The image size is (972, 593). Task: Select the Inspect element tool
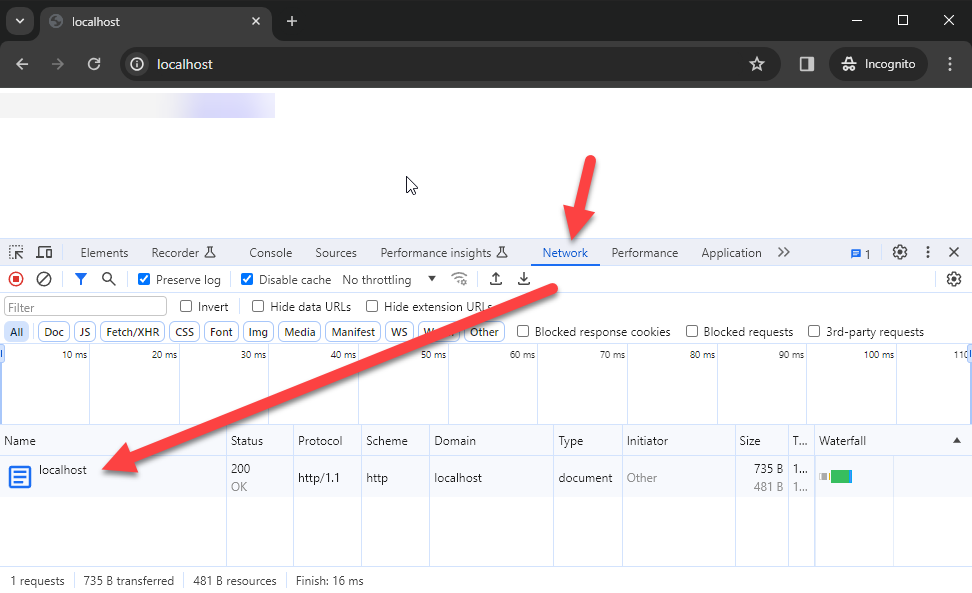(x=16, y=252)
